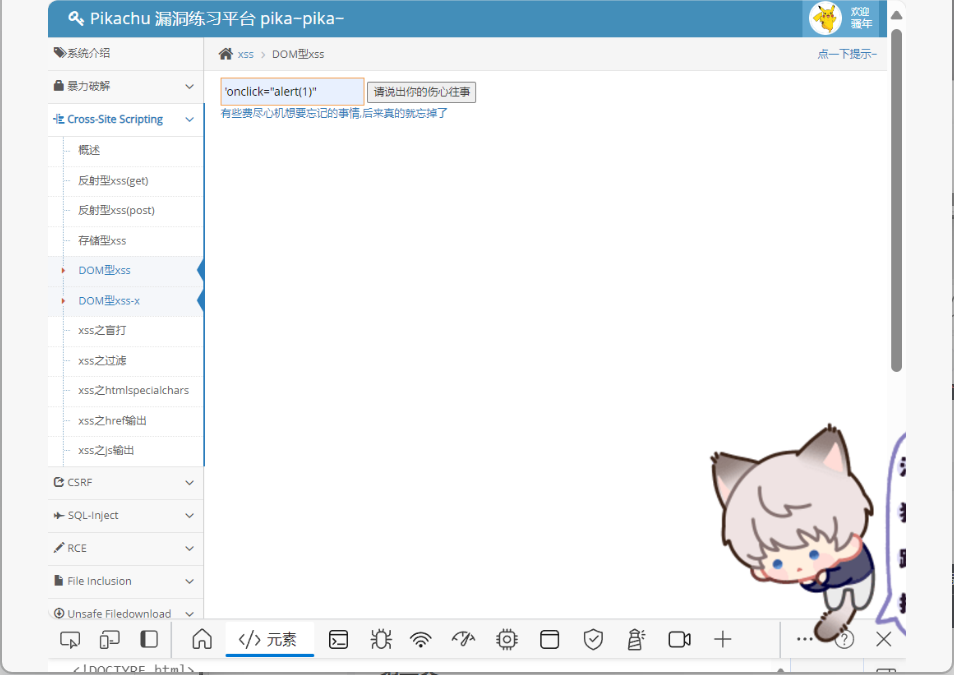Click the Pikachu avatar in header
The width and height of the screenshot is (954, 675).
pyautogui.click(x=825, y=18)
